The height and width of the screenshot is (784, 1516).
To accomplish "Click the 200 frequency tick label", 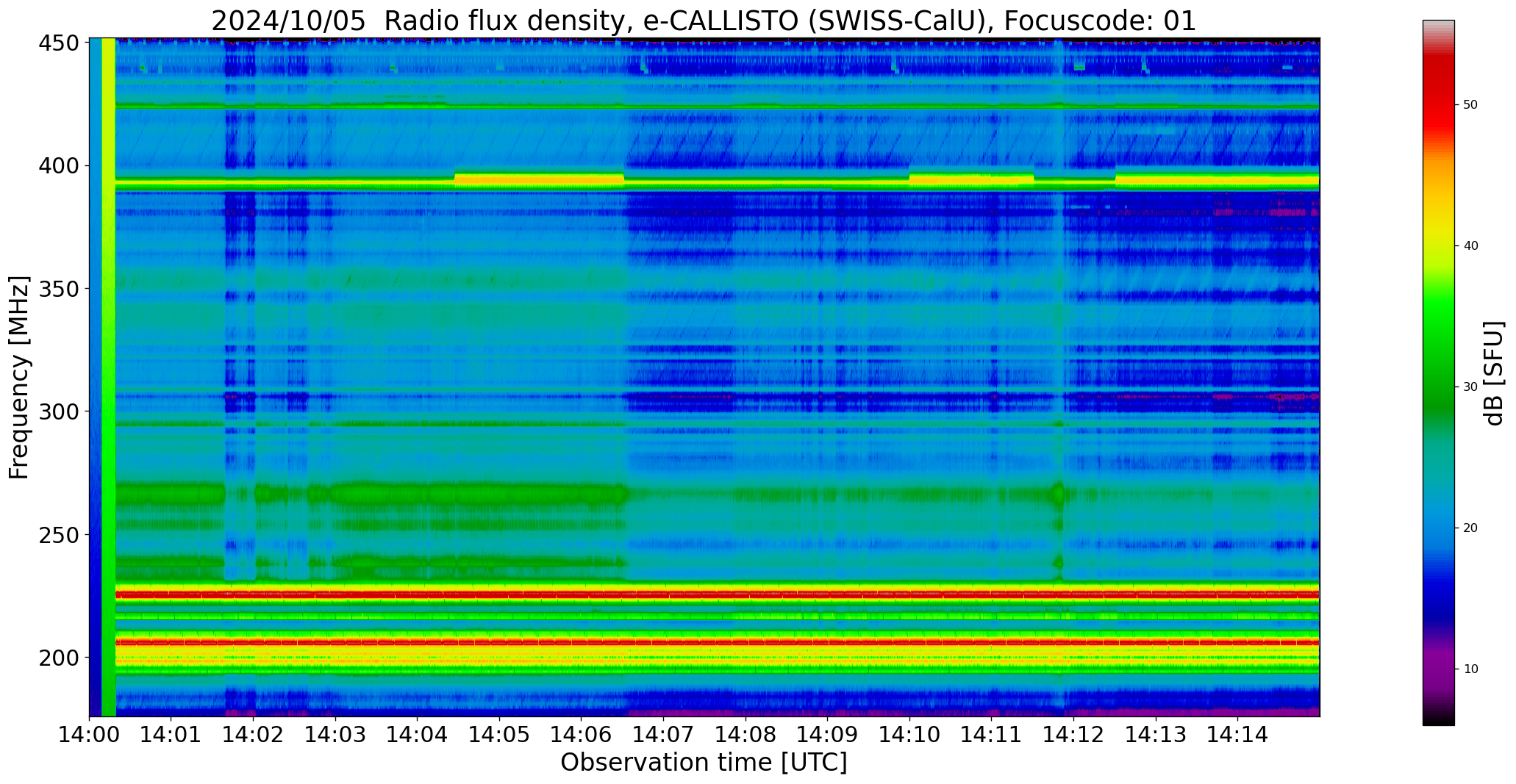I will tap(59, 657).
